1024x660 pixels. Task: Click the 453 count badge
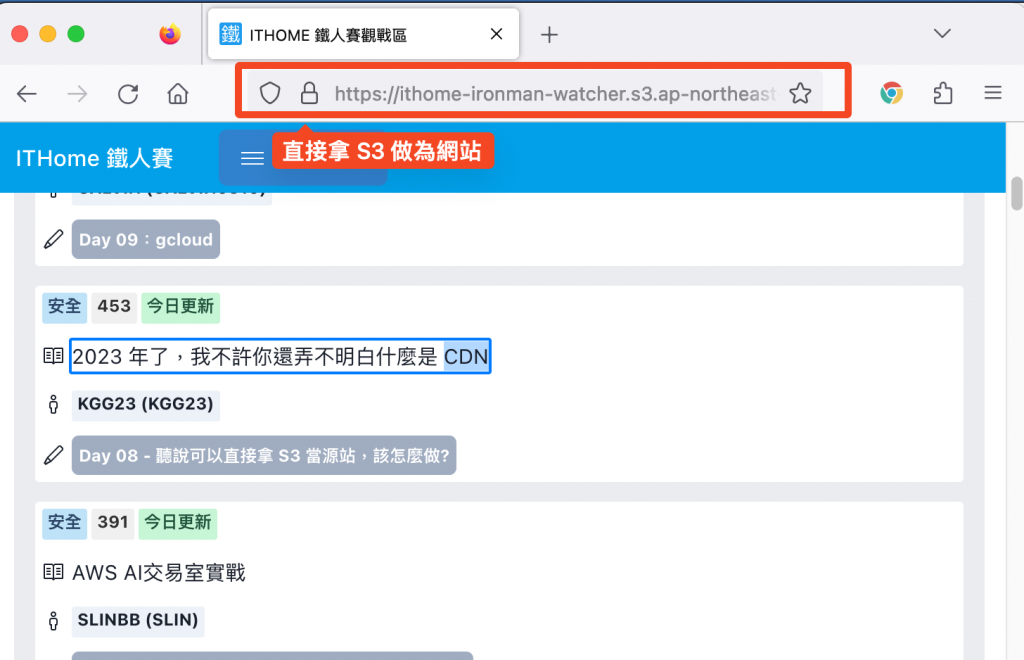click(x=114, y=306)
